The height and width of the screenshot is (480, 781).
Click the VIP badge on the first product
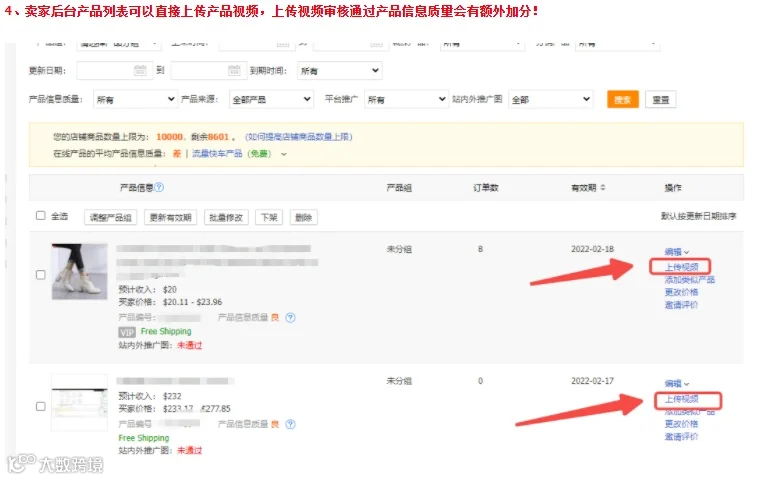click(127, 332)
